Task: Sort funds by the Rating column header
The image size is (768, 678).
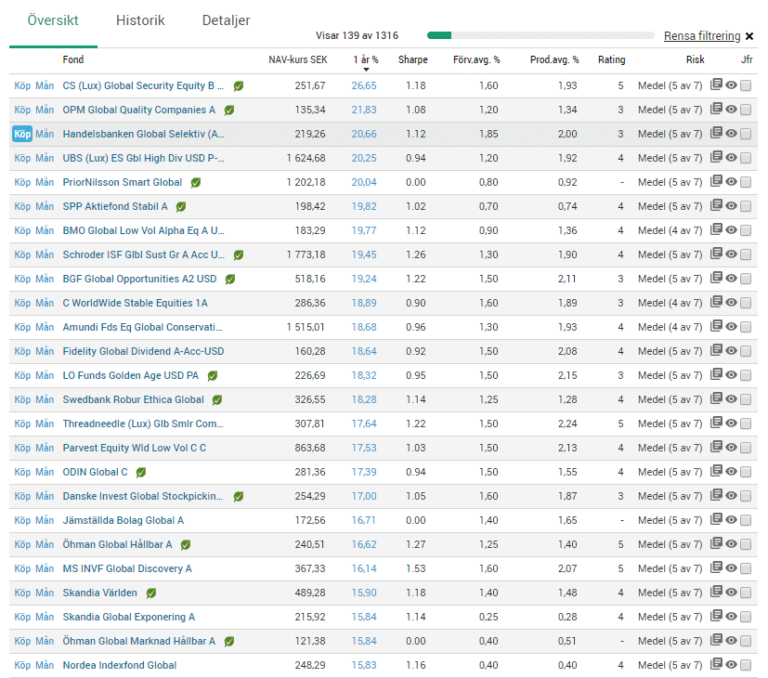Action: 611,60
